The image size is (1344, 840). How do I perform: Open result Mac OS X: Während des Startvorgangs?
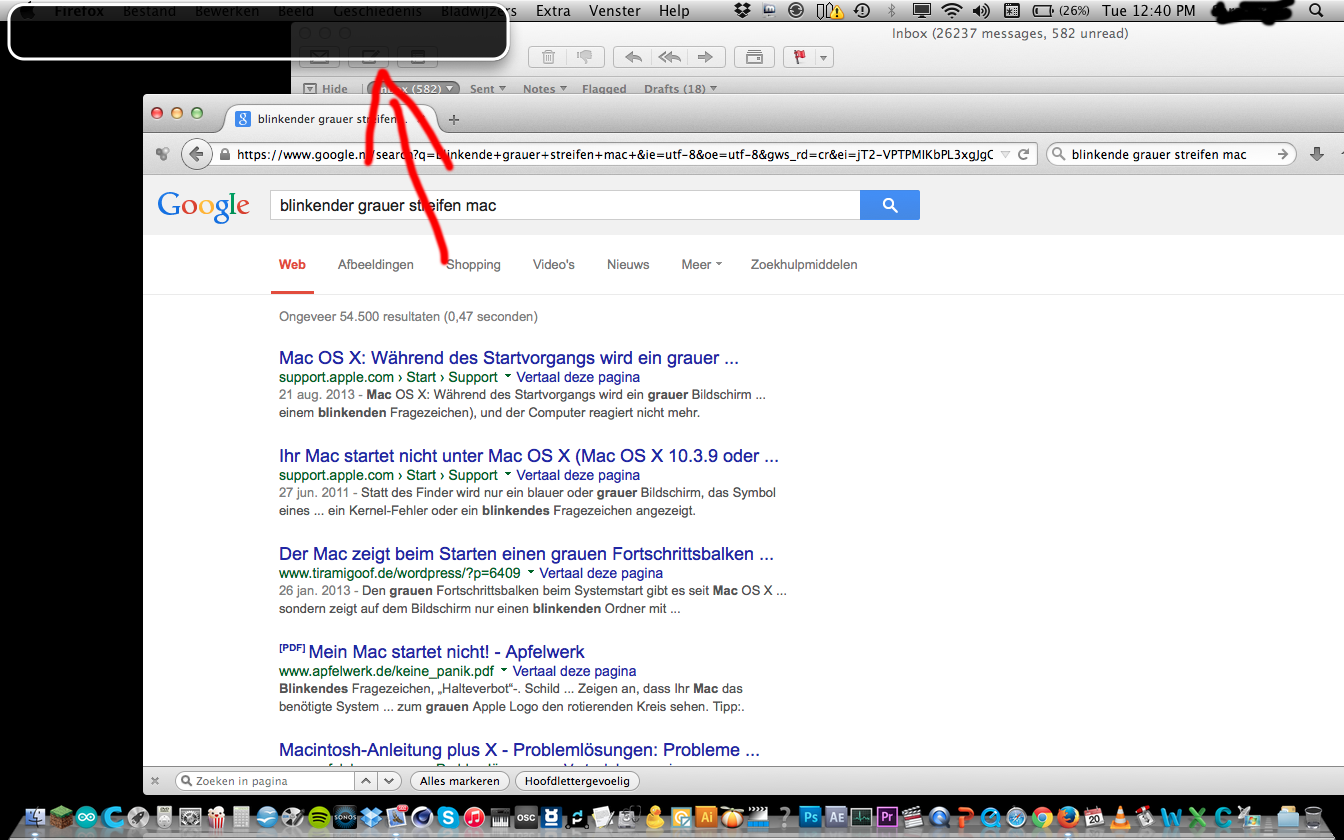(509, 358)
